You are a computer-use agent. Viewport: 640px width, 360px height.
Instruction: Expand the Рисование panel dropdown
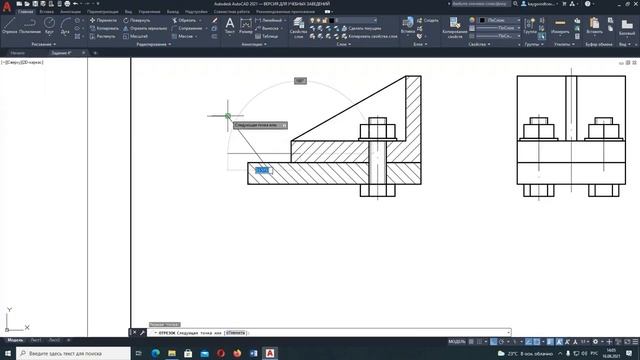(x=43, y=44)
